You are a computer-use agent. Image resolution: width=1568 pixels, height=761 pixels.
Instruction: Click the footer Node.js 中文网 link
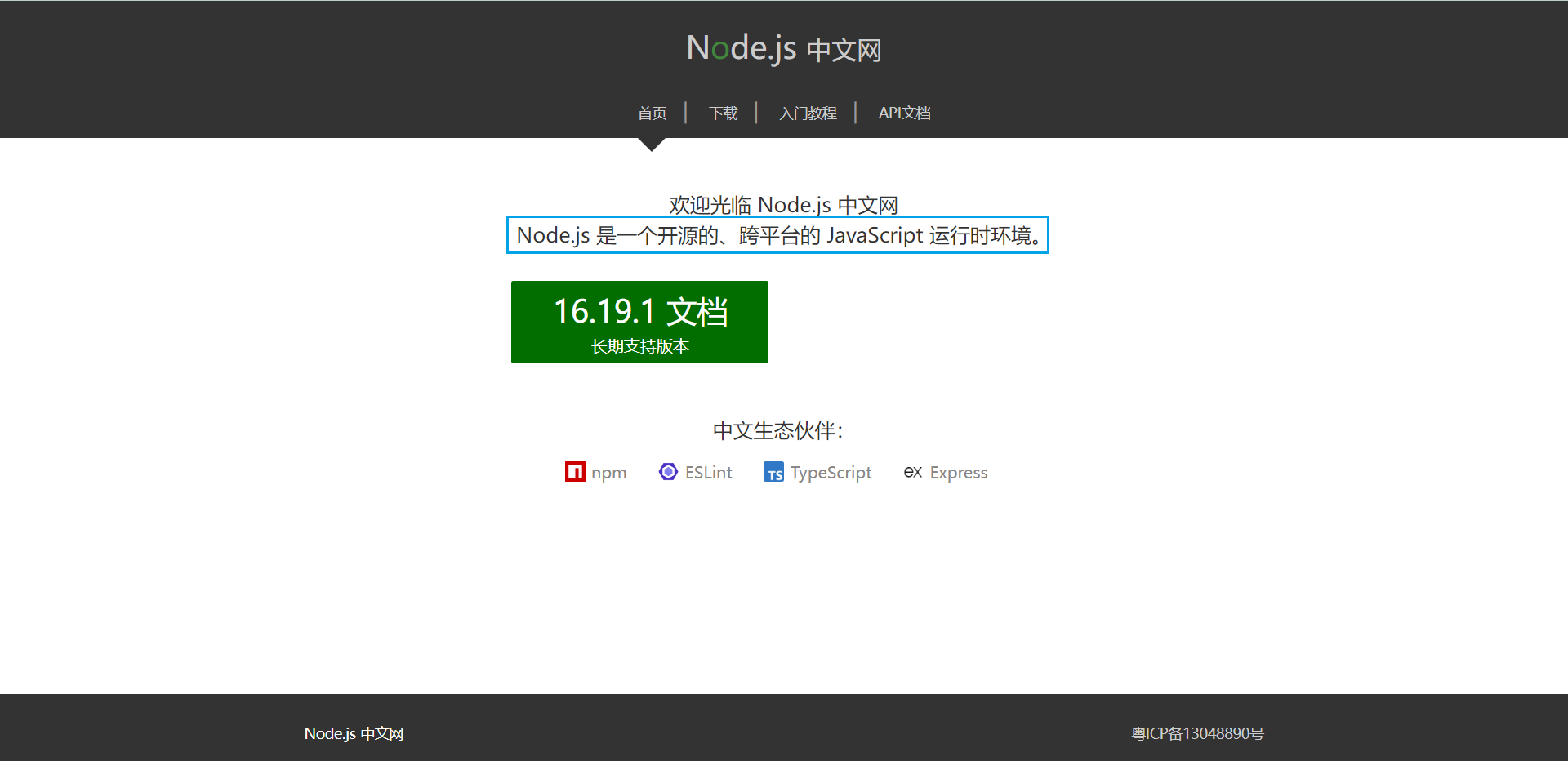(x=354, y=733)
